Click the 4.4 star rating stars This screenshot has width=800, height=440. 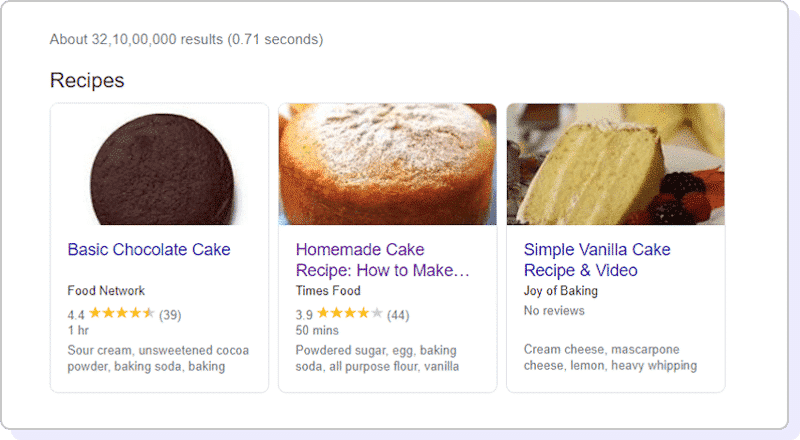pyautogui.click(x=121, y=313)
